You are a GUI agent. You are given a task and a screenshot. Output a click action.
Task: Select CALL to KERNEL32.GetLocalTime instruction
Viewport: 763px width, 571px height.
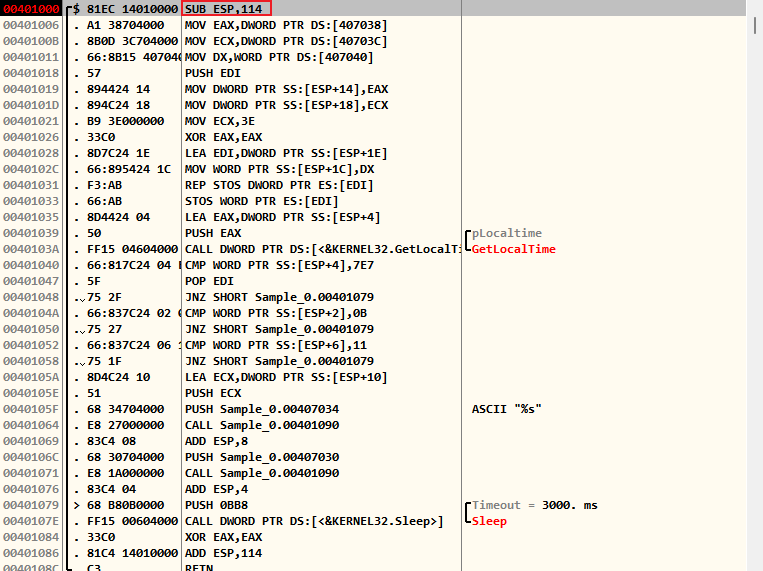tap(322, 249)
